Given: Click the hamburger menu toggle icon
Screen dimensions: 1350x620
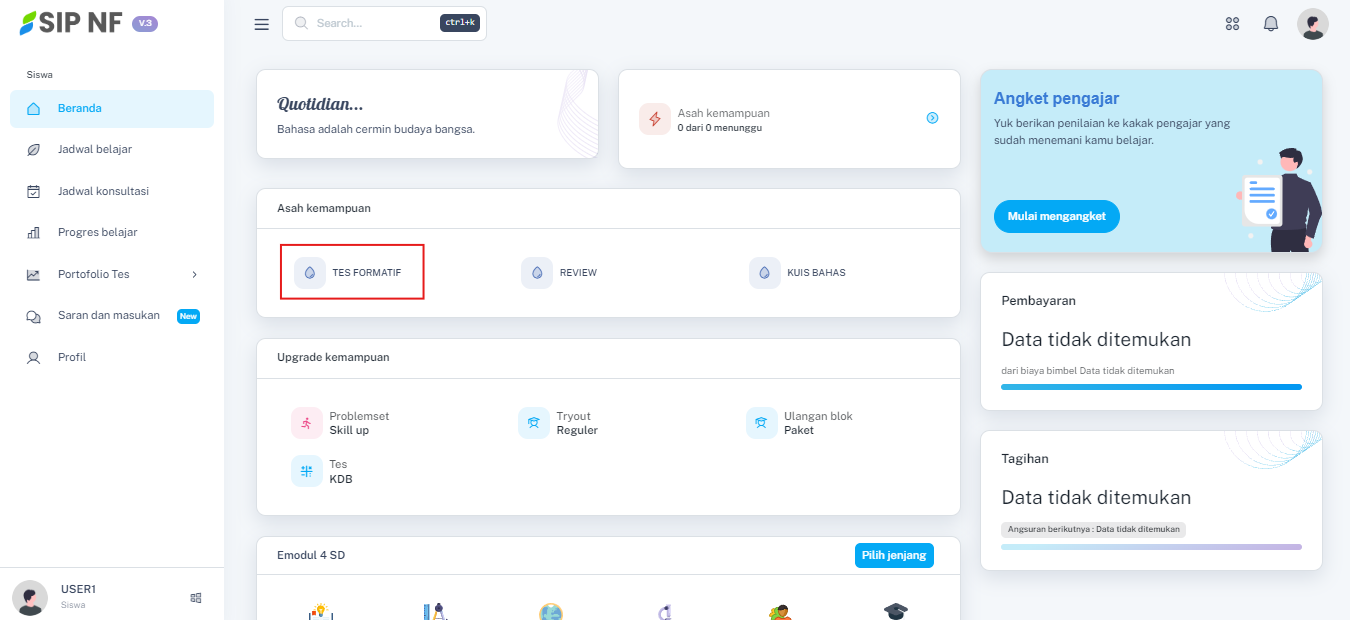Looking at the screenshot, I should (262, 24).
